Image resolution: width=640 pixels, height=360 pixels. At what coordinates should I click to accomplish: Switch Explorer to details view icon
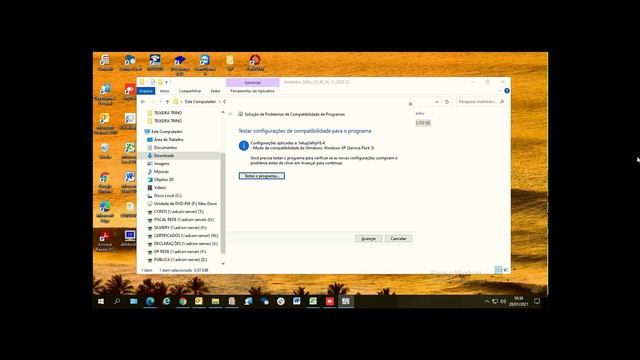(x=498, y=270)
